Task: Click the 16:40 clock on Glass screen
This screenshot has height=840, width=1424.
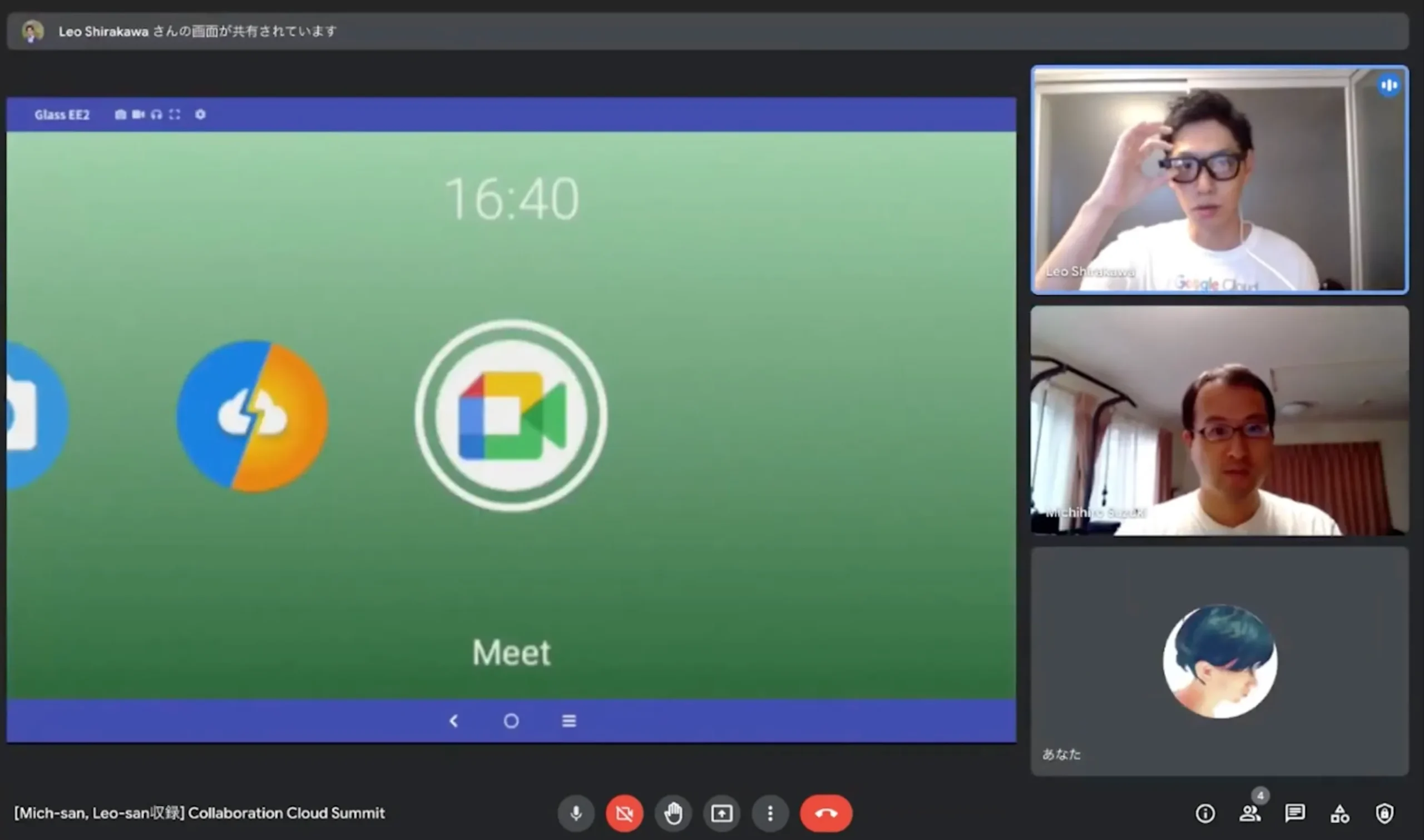Action: [512, 198]
